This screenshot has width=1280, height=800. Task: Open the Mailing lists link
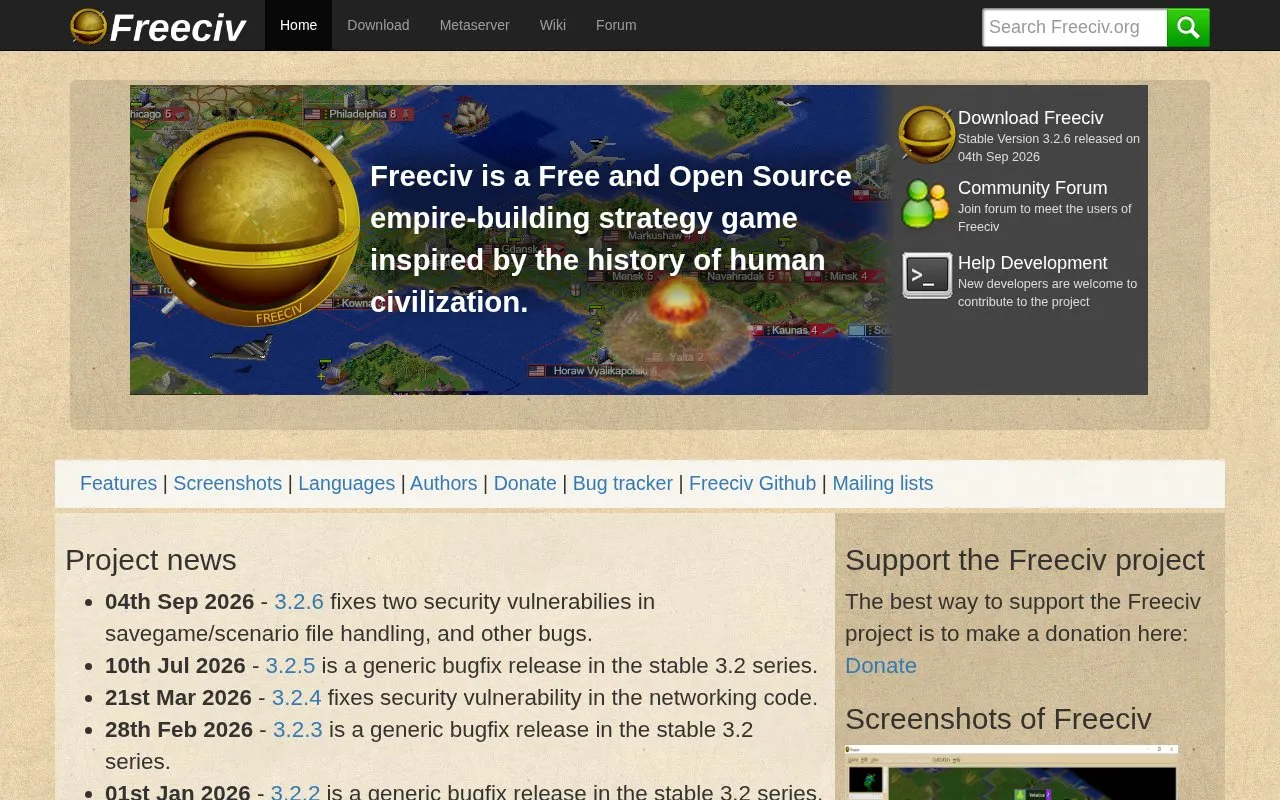click(x=883, y=483)
